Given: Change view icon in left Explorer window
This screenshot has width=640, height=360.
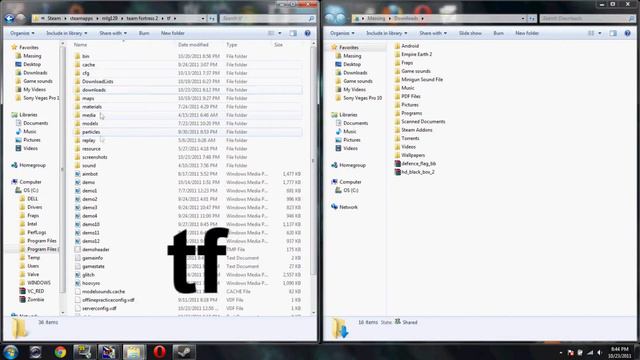Looking at the screenshot, I should 271,33.
